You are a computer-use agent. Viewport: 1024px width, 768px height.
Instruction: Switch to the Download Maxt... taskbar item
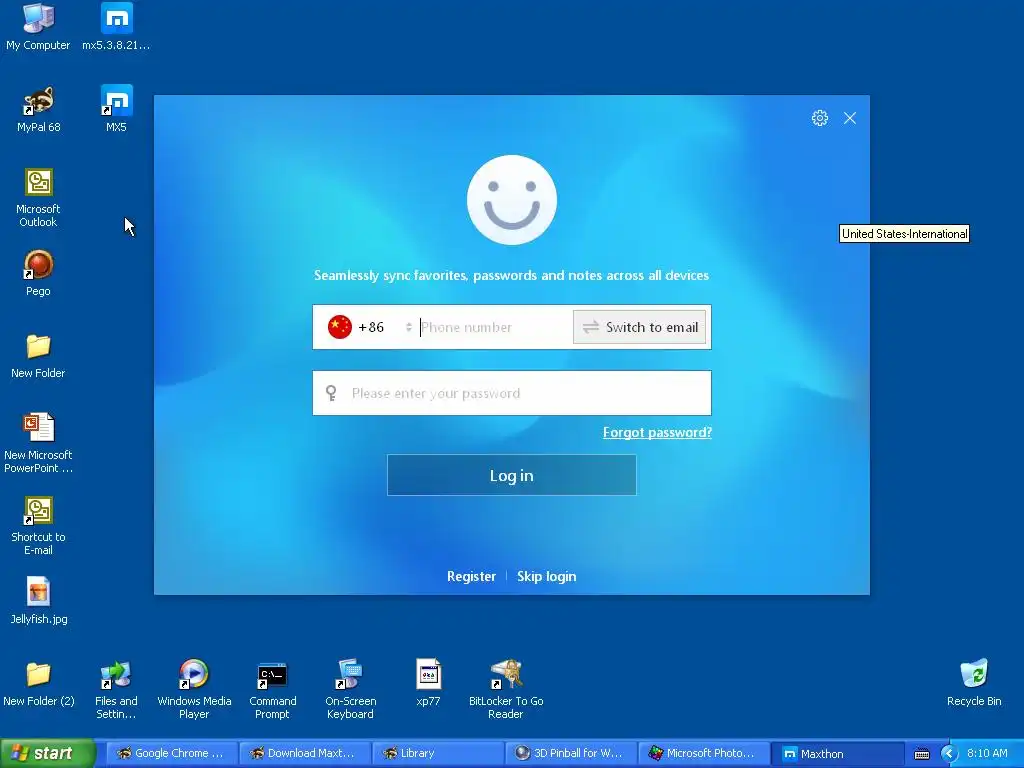304,753
